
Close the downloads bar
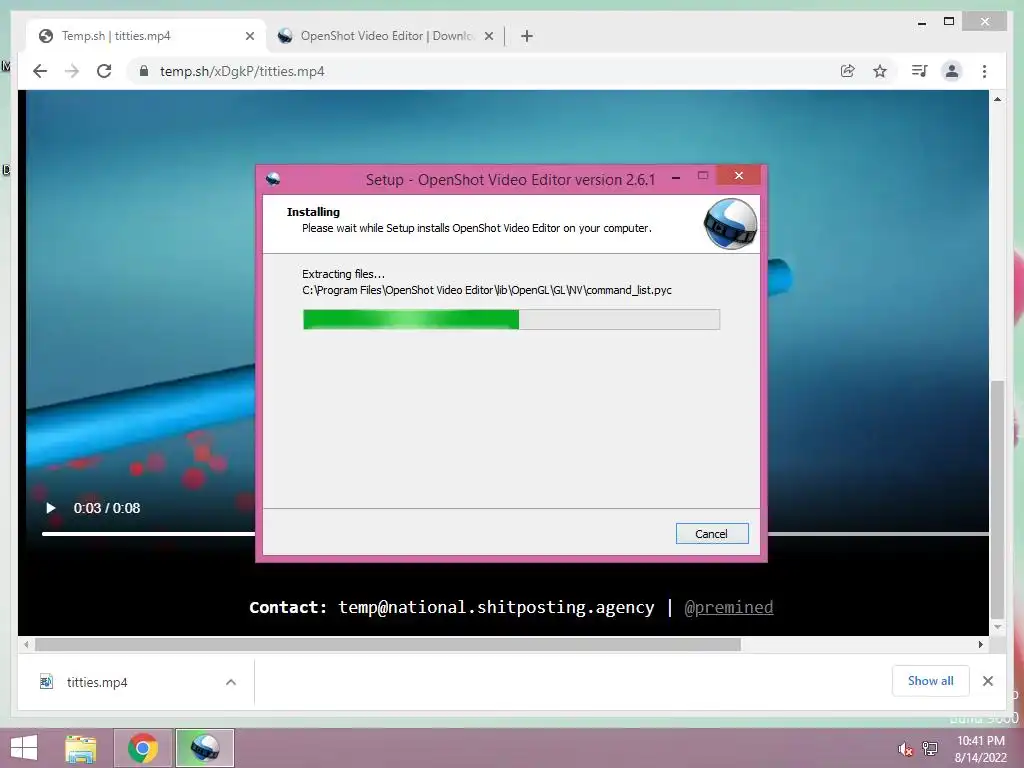point(987,681)
